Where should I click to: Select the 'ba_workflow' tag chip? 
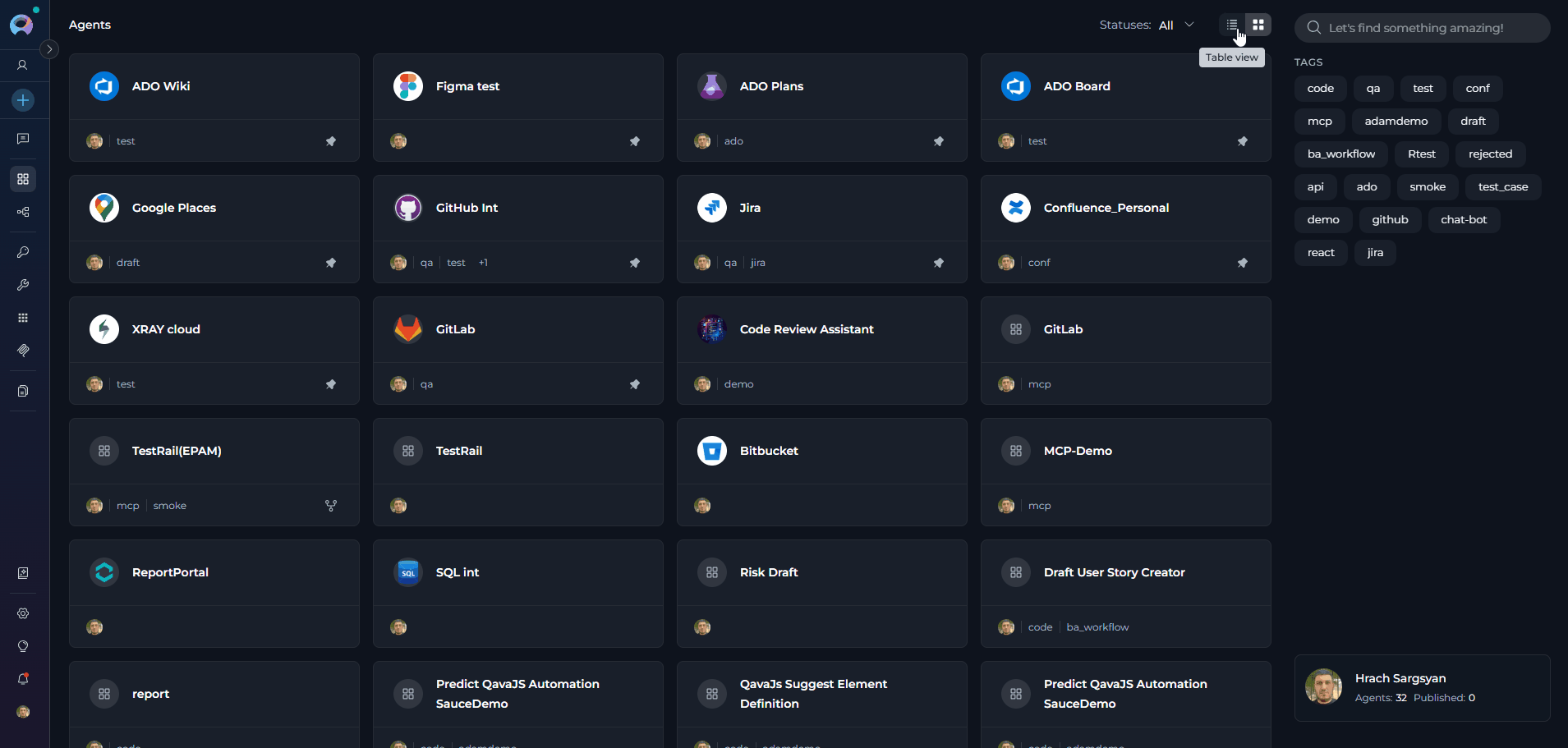(x=1340, y=154)
